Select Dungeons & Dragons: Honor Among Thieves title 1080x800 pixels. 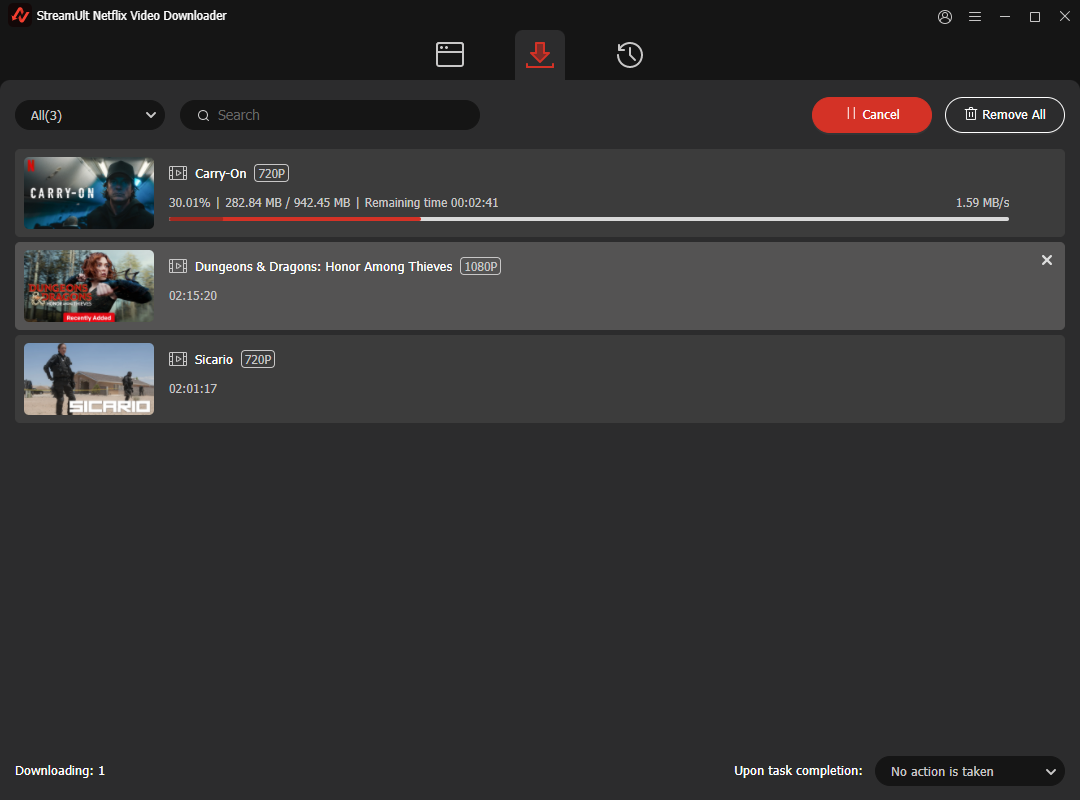tap(323, 267)
